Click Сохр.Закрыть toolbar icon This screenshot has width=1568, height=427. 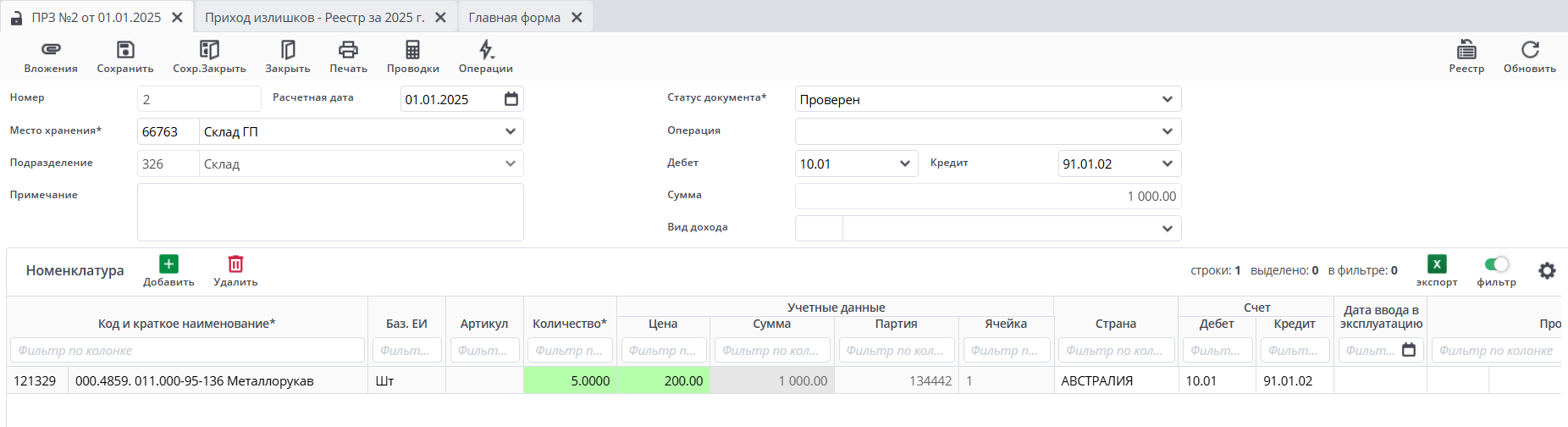tap(209, 50)
